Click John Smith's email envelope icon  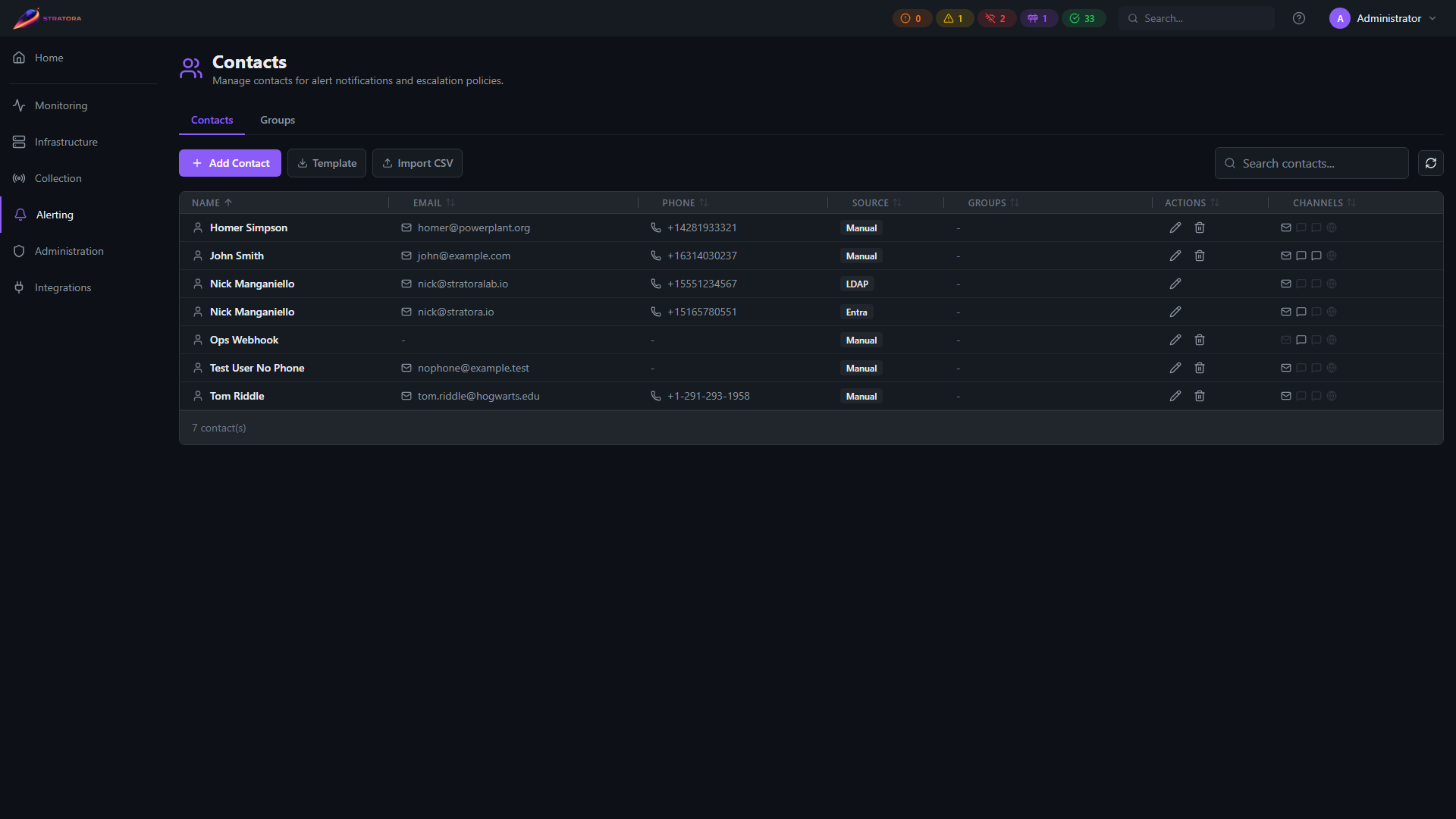(406, 256)
